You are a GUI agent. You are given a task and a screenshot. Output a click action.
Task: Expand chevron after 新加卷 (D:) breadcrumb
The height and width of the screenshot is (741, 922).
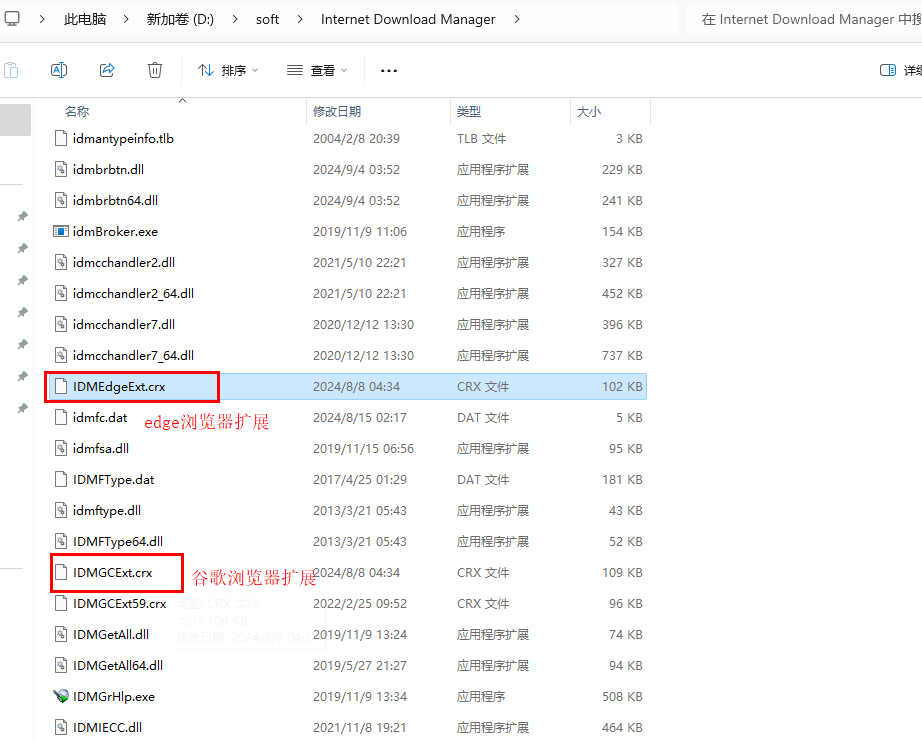point(235,19)
